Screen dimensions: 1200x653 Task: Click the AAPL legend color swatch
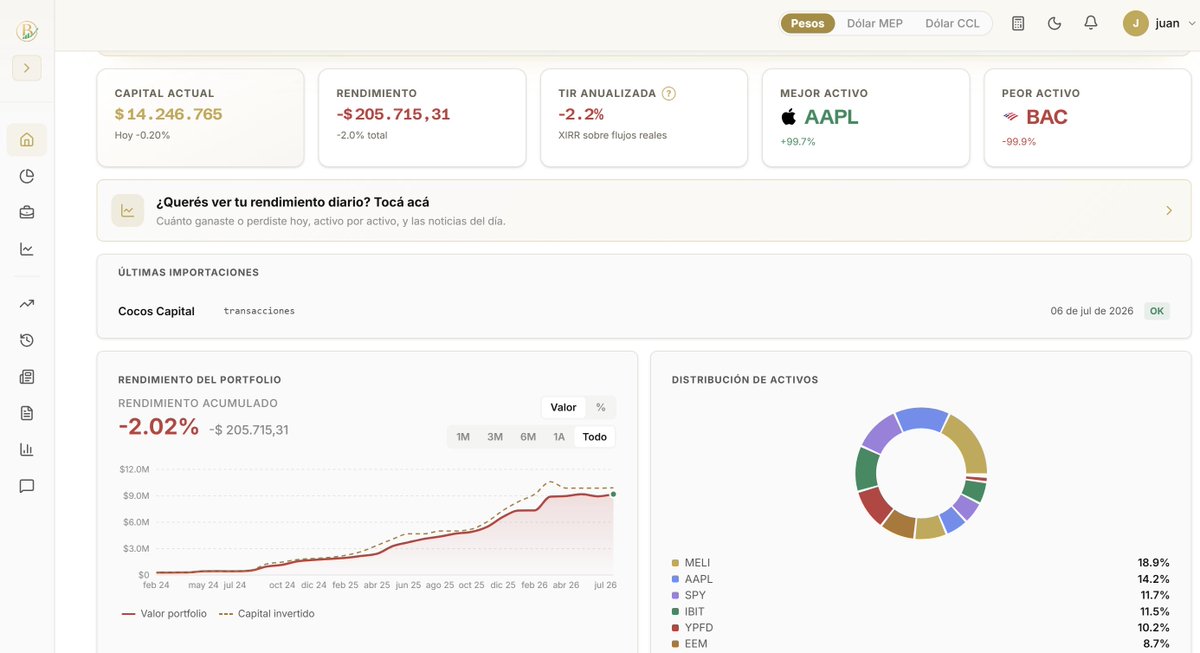pos(675,579)
